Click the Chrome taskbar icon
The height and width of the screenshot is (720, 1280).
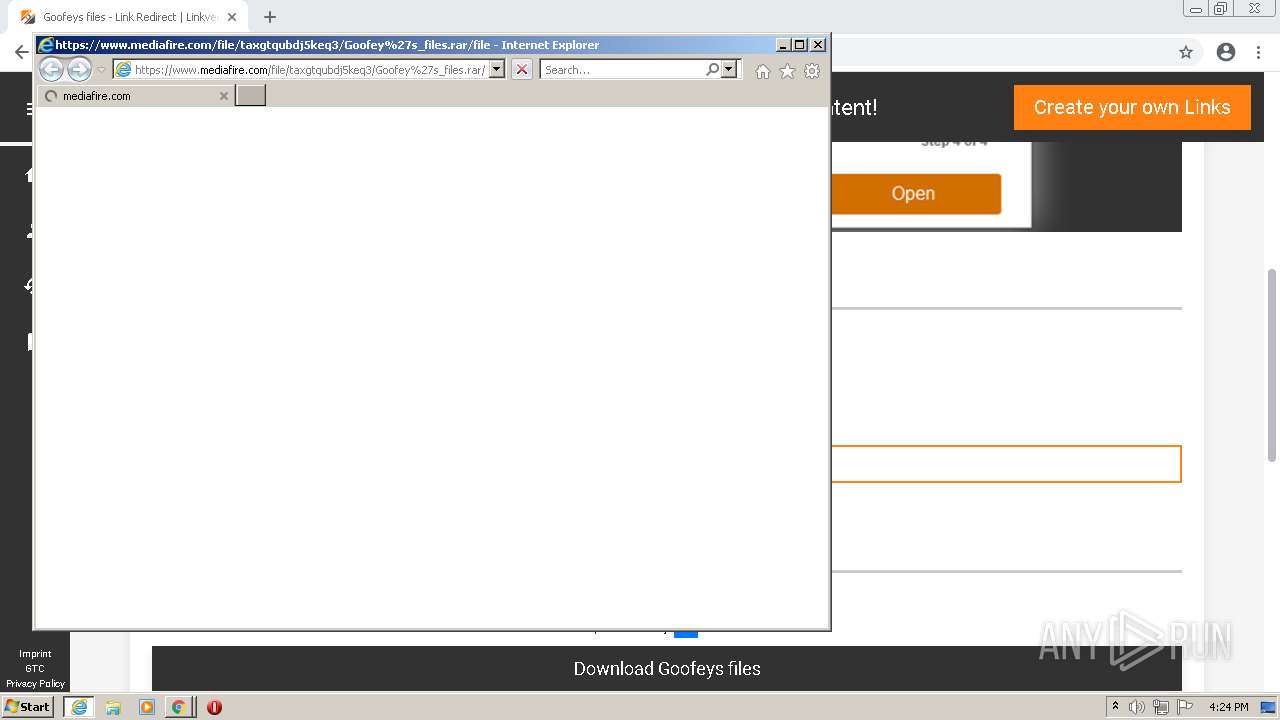click(x=178, y=707)
